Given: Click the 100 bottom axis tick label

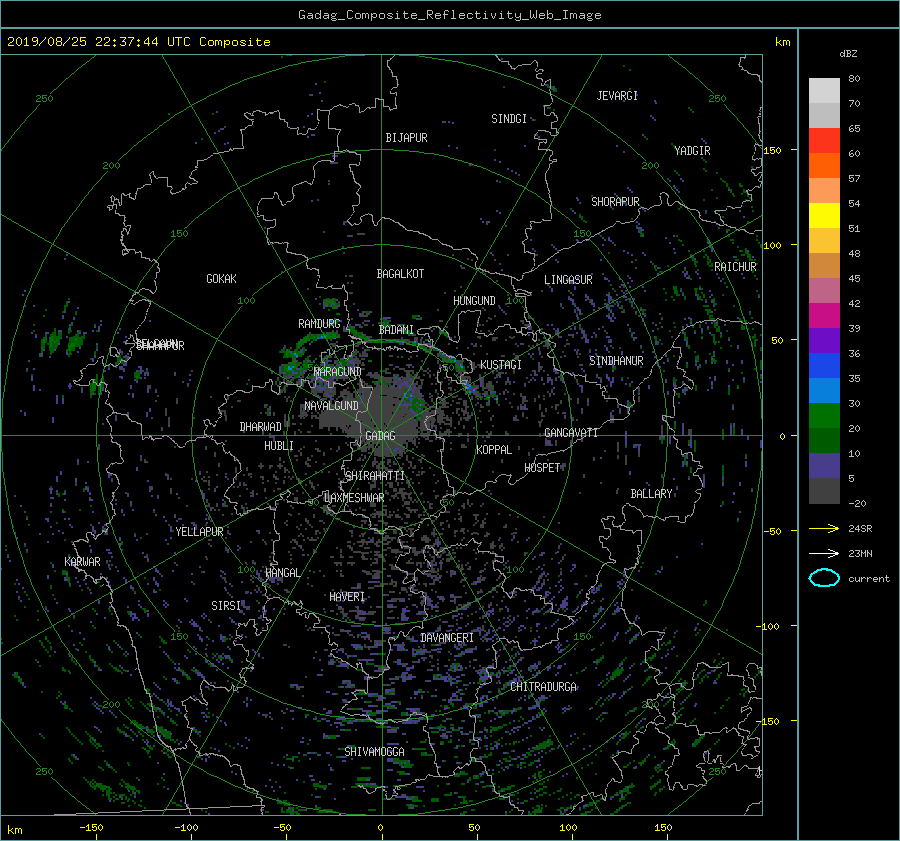Looking at the screenshot, I should click(x=568, y=827).
